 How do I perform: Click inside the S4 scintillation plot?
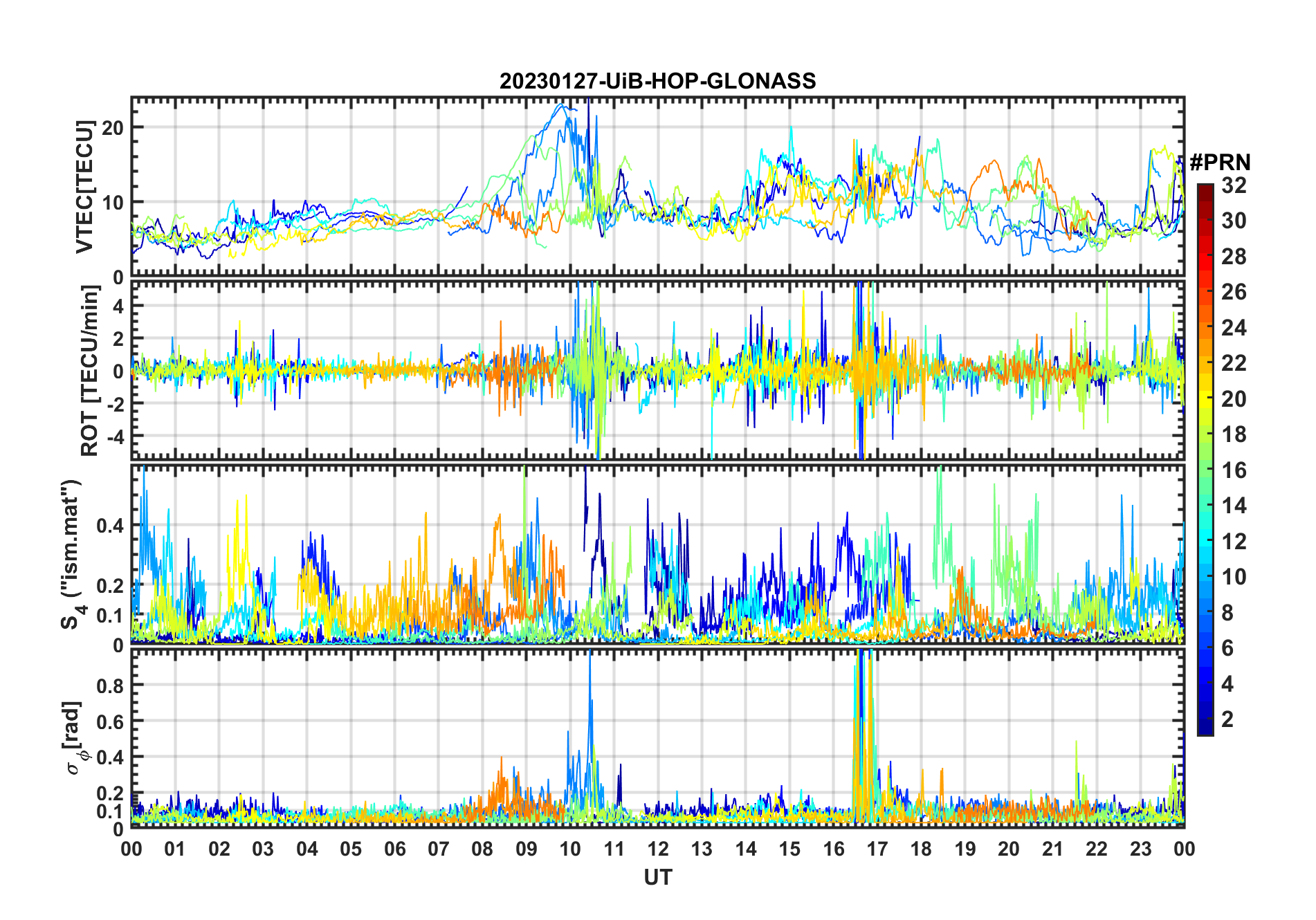click(x=657, y=554)
